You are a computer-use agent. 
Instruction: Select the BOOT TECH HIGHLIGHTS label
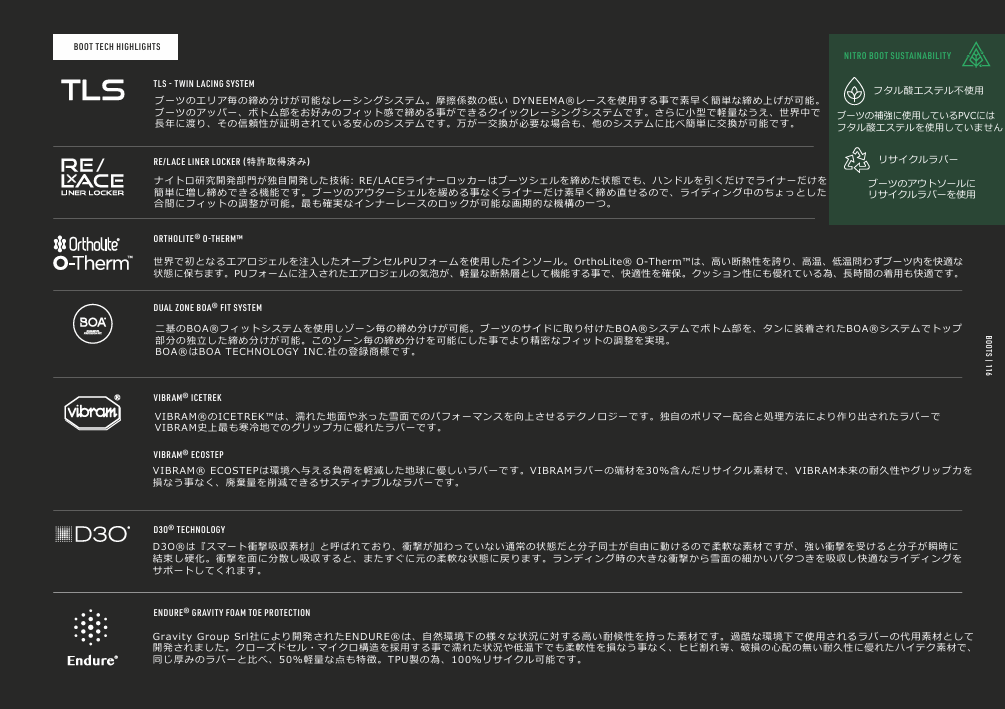tap(116, 47)
